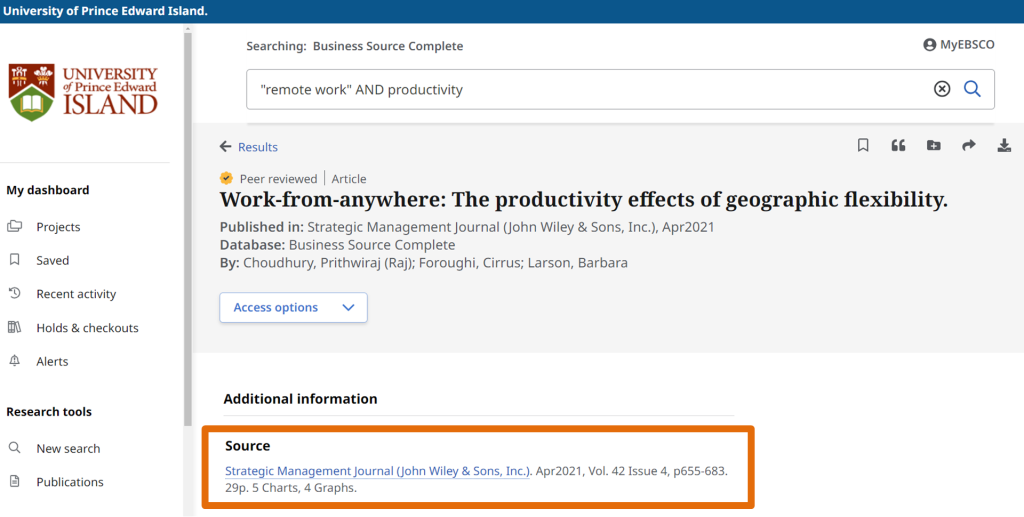Click the Holds & checkouts books icon

tap(14, 327)
